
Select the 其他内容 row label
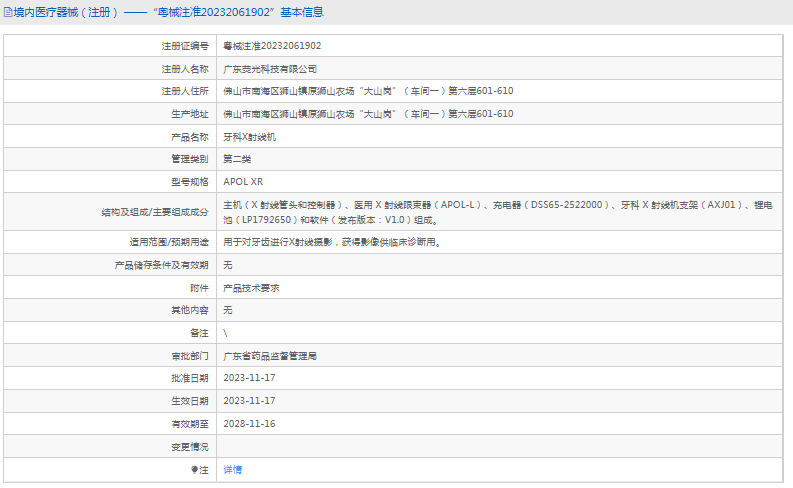[x=190, y=310]
